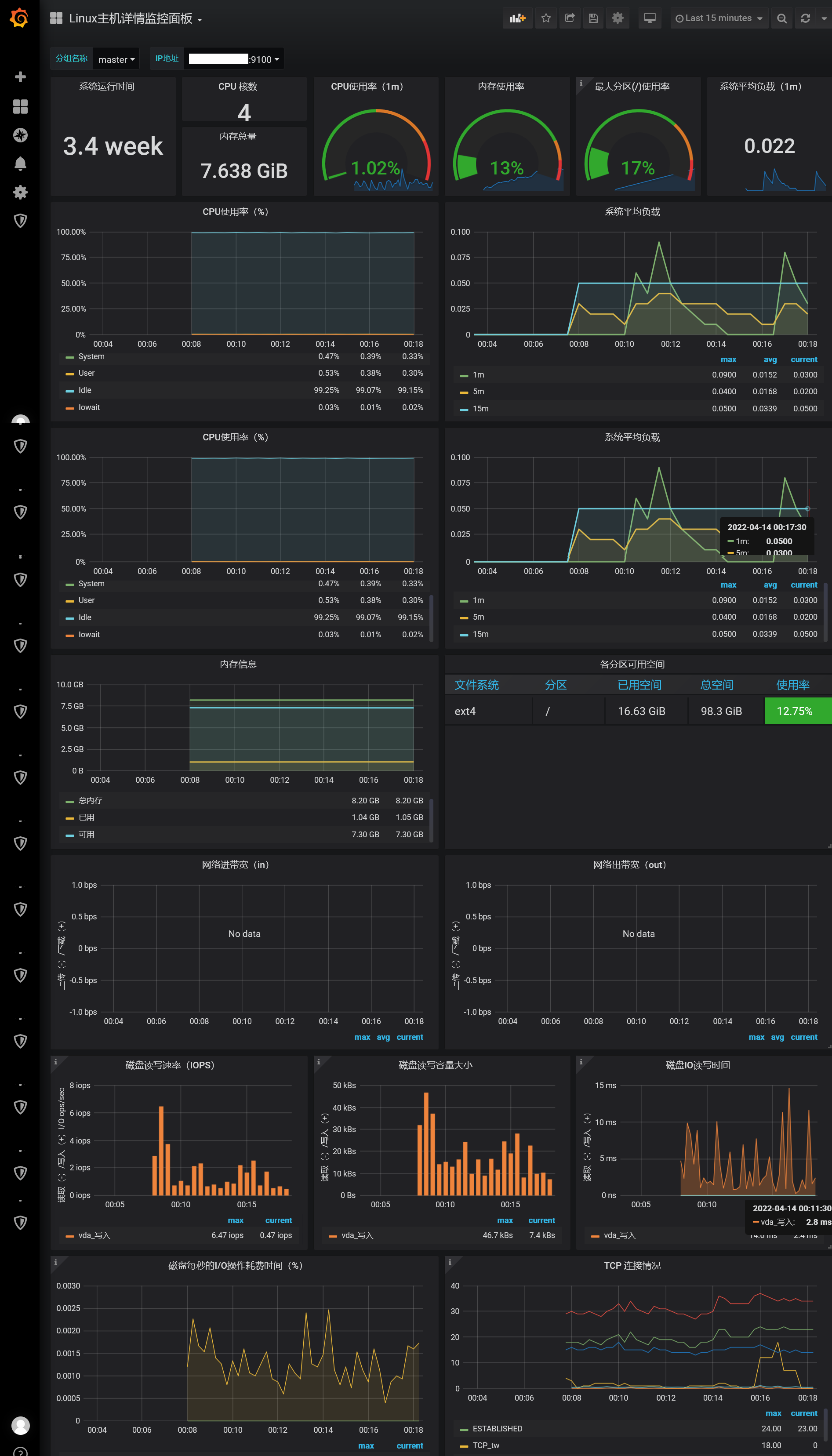Enter TV cycle view mode
832x1456 pixels.
649,18
